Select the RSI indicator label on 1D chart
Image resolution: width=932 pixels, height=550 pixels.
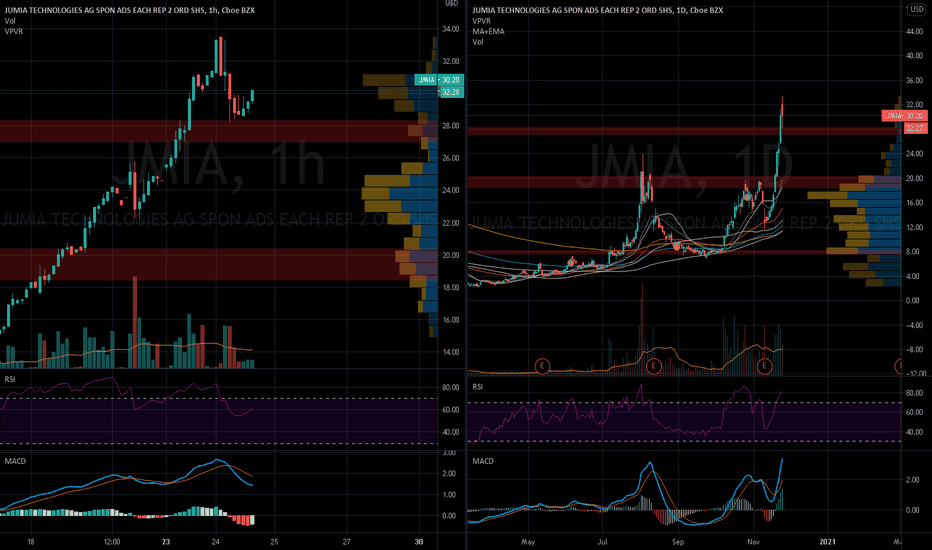[x=477, y=386]
